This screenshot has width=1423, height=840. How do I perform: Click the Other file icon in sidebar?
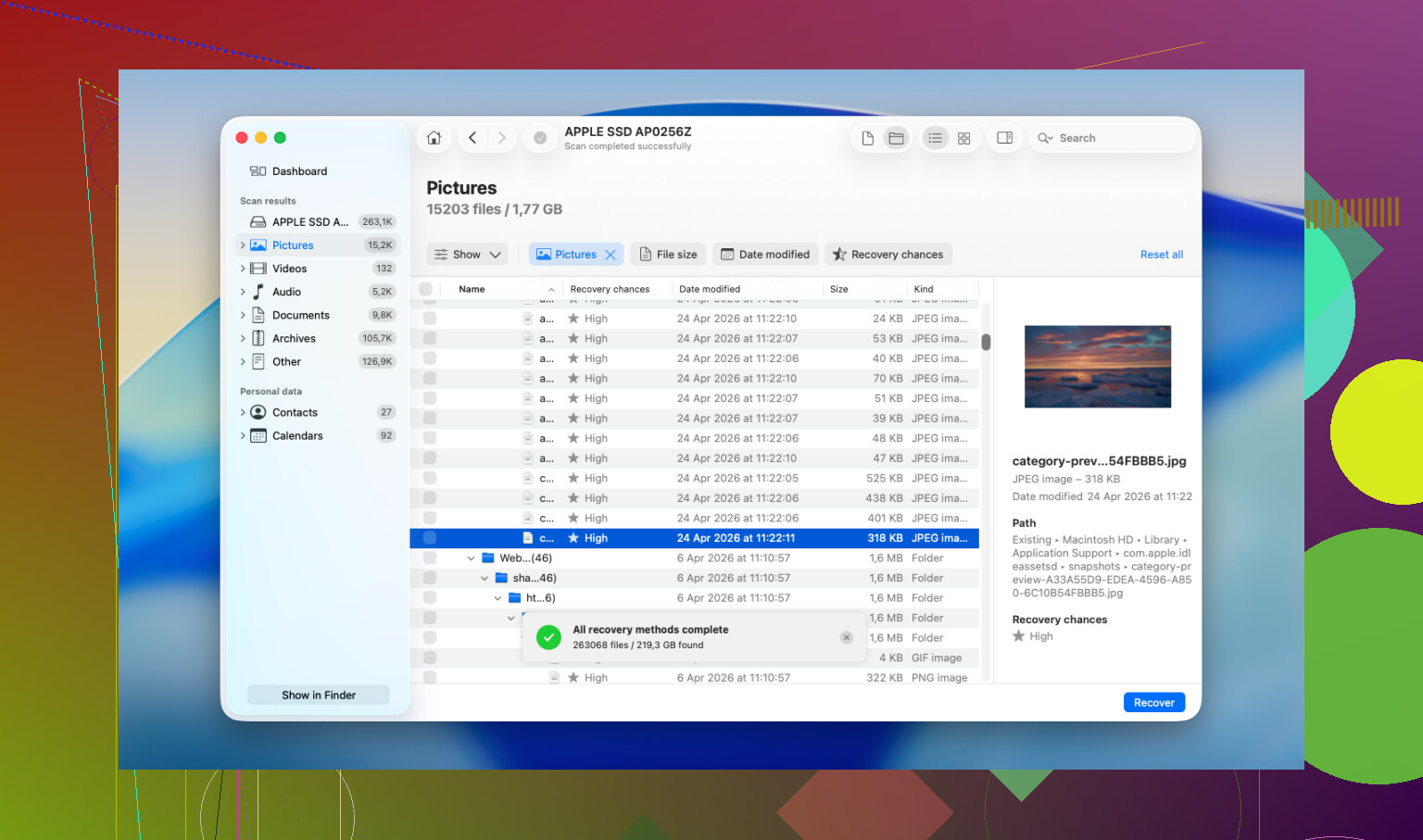click(258, 361)
